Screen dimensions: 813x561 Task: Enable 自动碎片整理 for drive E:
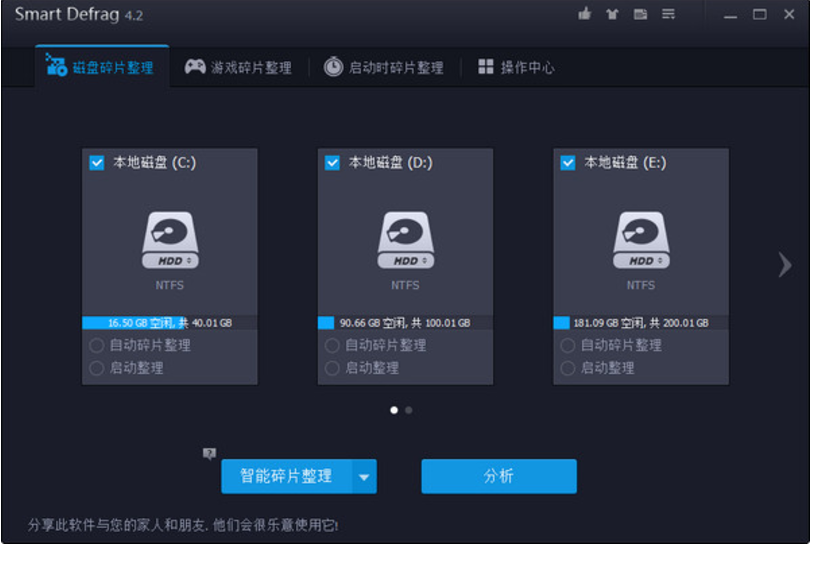[x=568, y=345]
